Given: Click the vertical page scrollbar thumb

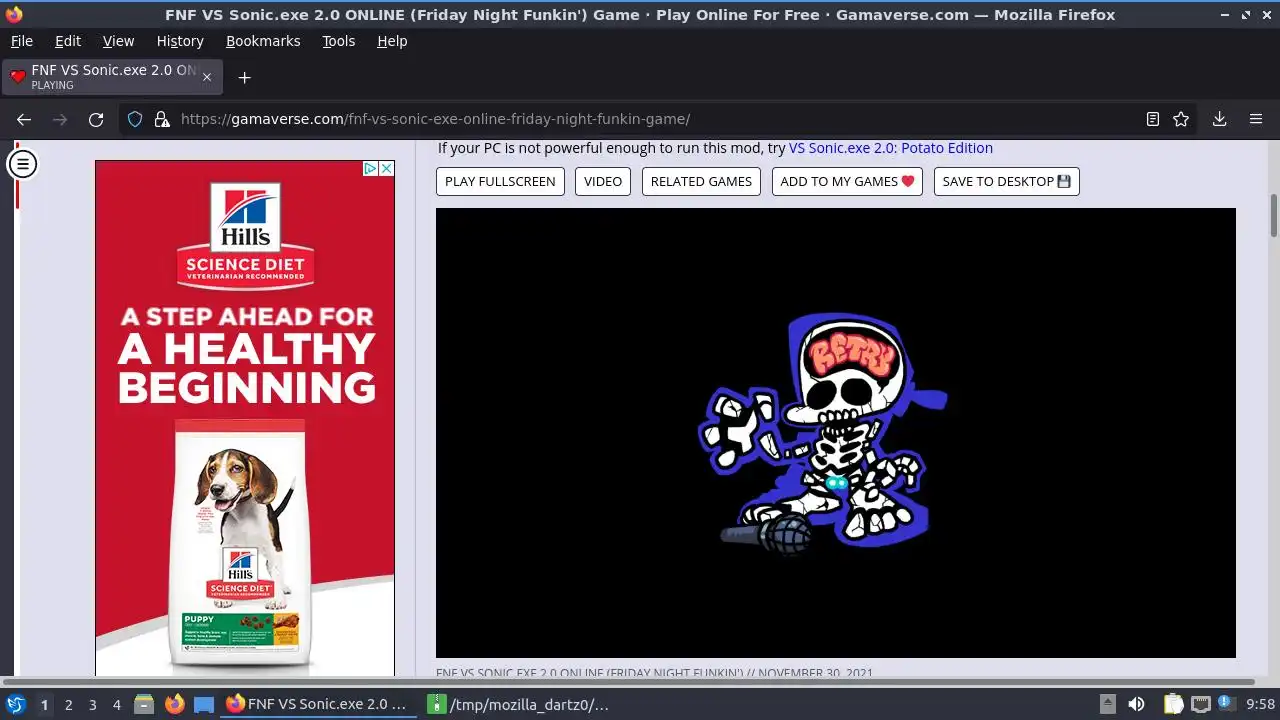Looking at the screenshot, I should [x=1274, y=216].
